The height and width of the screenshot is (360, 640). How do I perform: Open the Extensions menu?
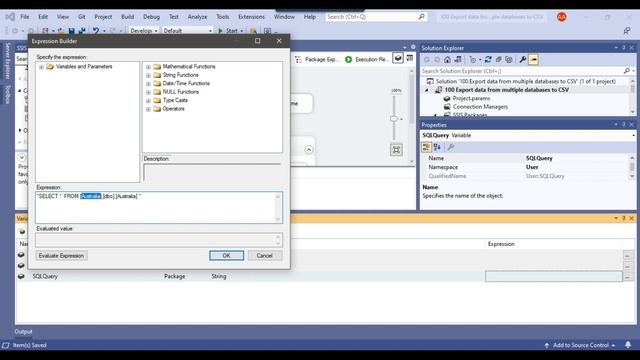[251, 17]
